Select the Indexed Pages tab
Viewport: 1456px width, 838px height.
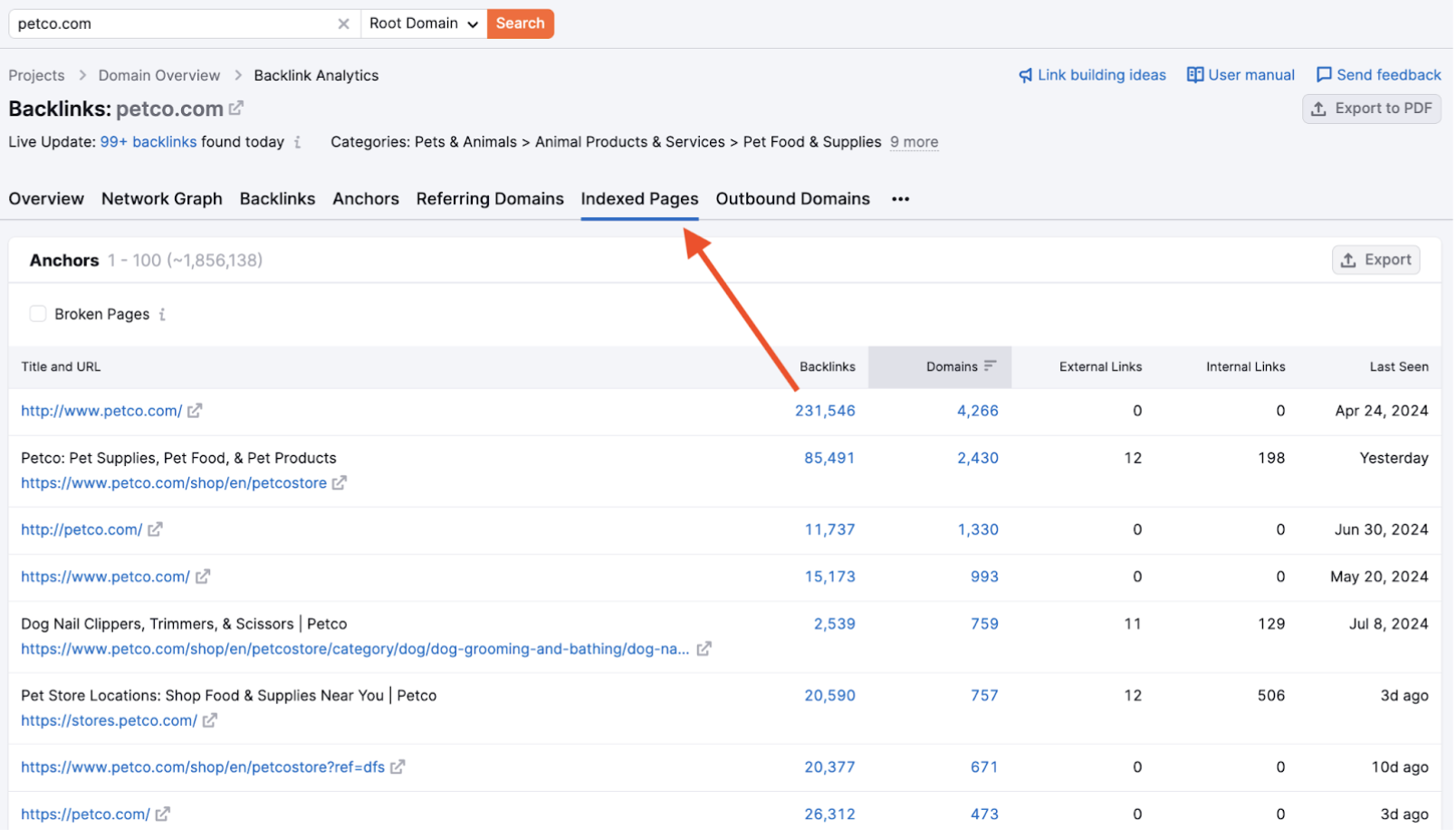(x=639, y=199)
